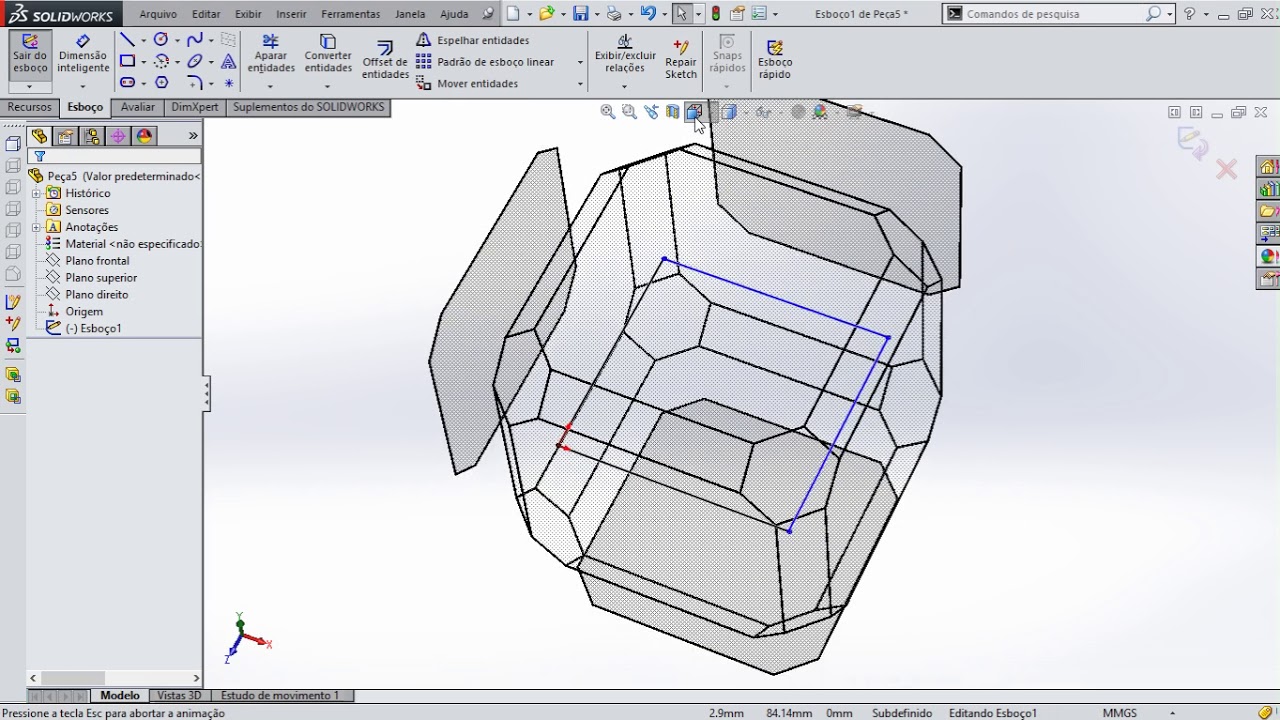
Task: Select the sketch Point tool
Action: [x=228, y=84]
